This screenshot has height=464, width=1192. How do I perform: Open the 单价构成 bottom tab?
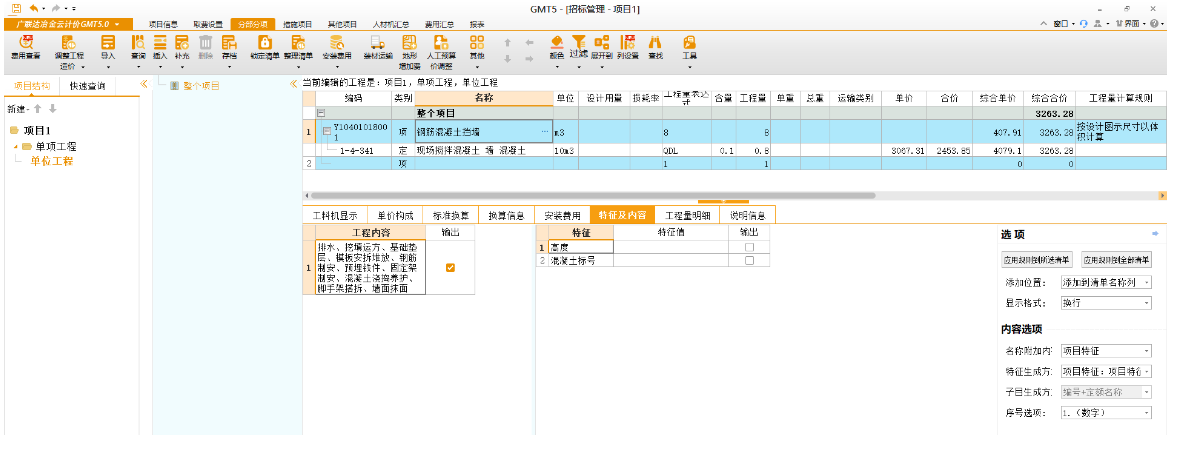[395, 215]
